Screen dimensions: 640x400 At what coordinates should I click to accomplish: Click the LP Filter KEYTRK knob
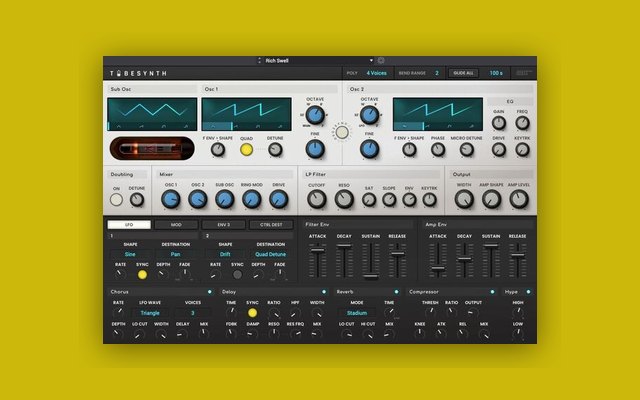(429, 200)
